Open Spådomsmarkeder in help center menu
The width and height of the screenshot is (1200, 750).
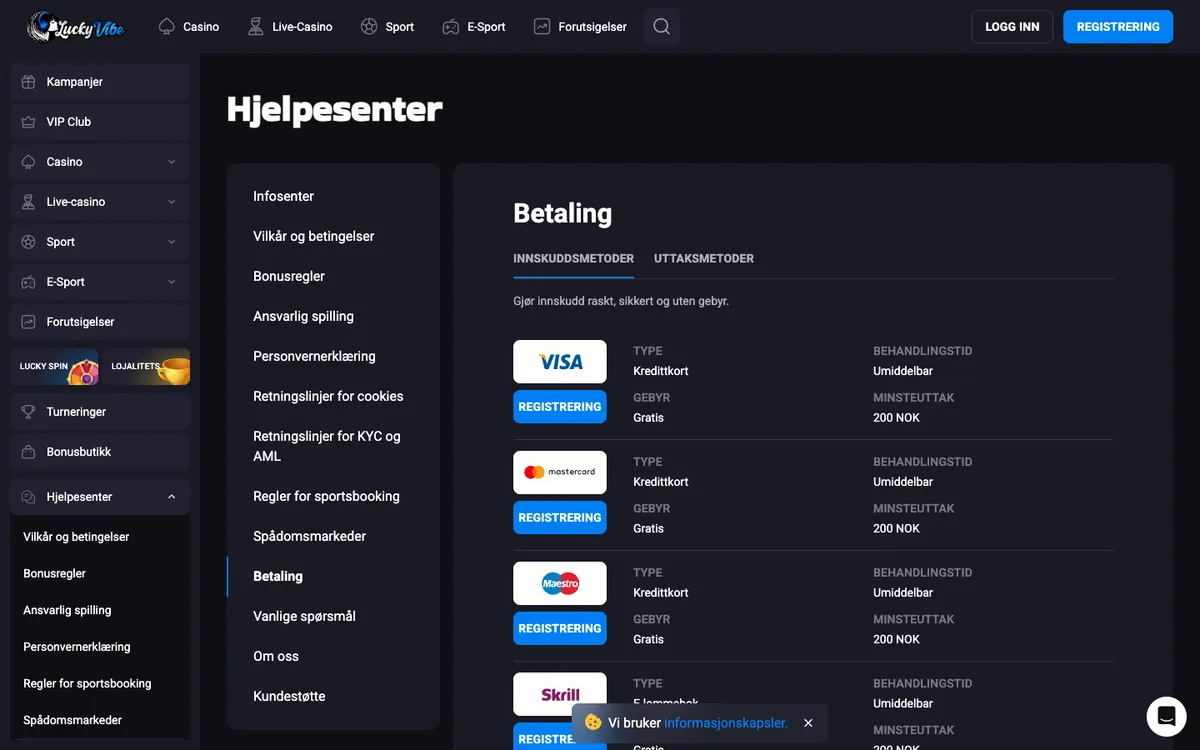(310, 536)
